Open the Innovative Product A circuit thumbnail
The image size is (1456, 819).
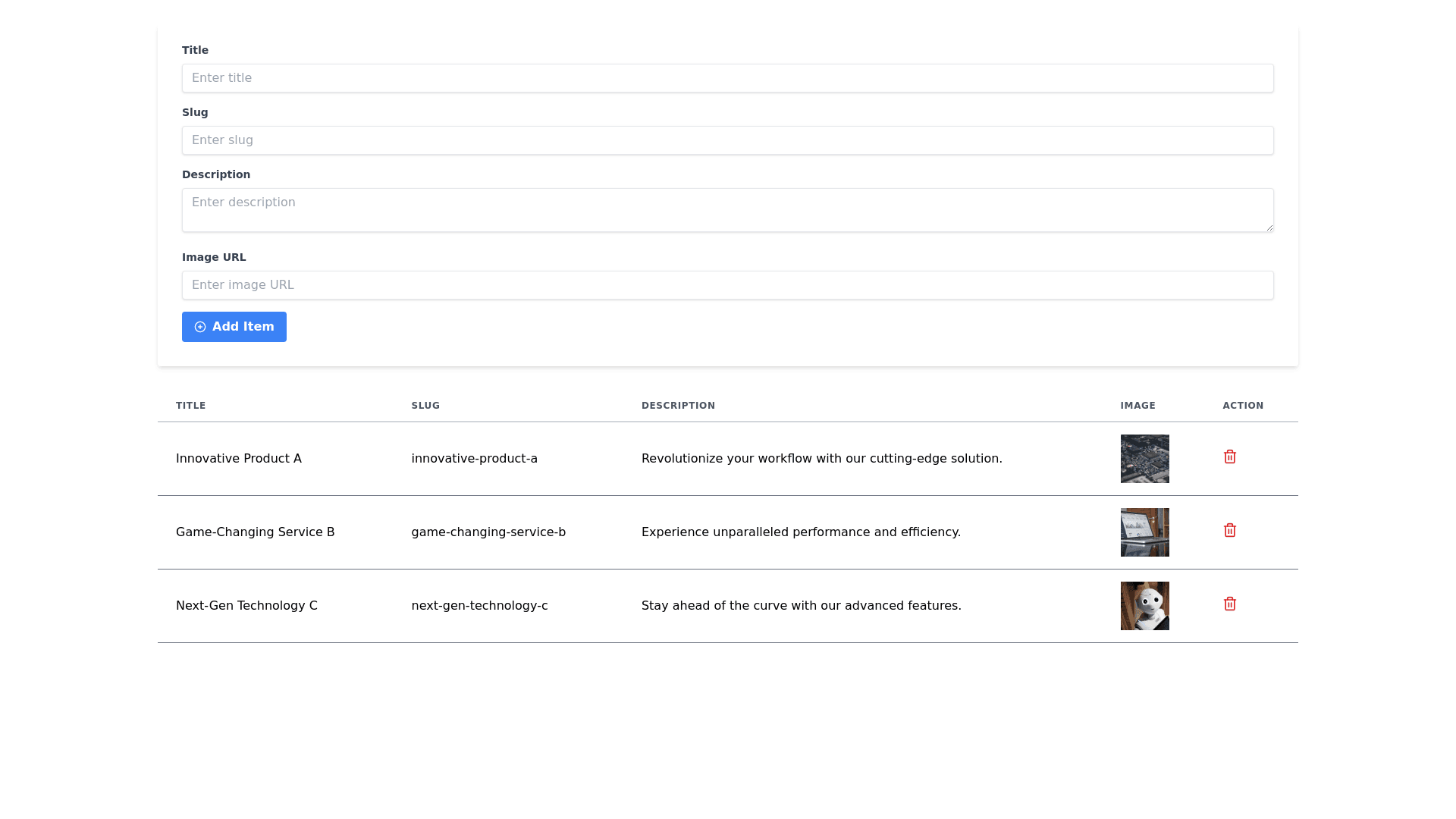[x=1144, y=459]
